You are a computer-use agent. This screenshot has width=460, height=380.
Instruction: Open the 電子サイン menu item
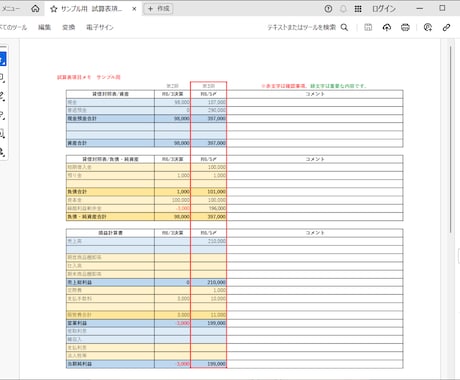click(x=100, y=27)
